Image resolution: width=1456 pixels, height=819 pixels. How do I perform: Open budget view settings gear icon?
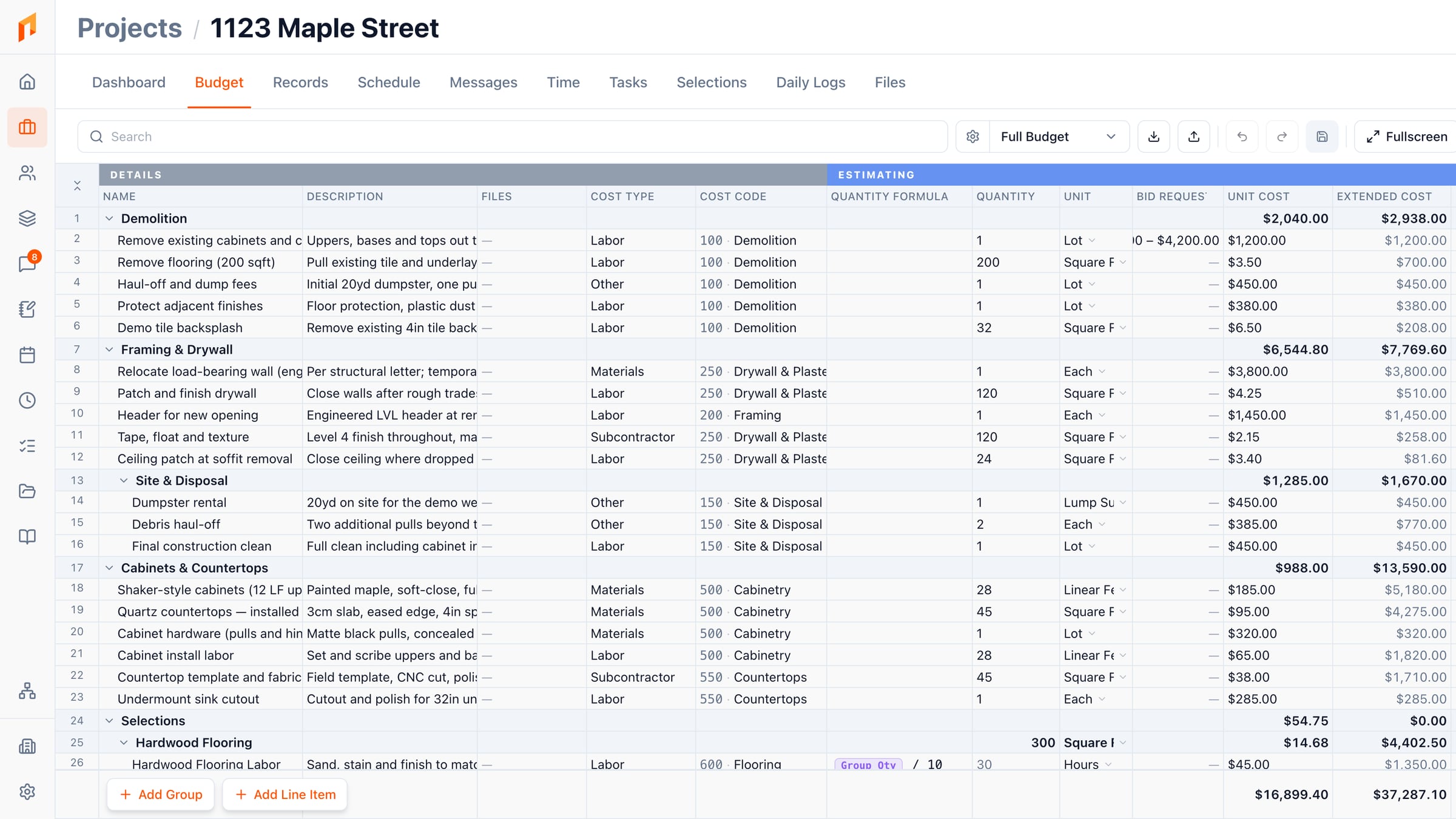point(972,136)
